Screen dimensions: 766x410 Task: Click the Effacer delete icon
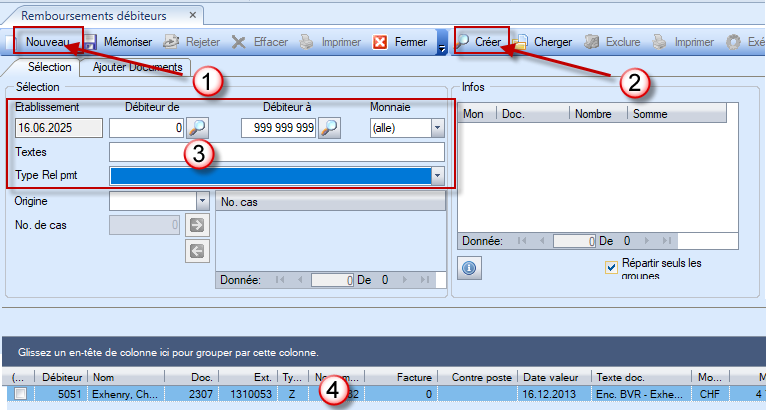point(238,42)
